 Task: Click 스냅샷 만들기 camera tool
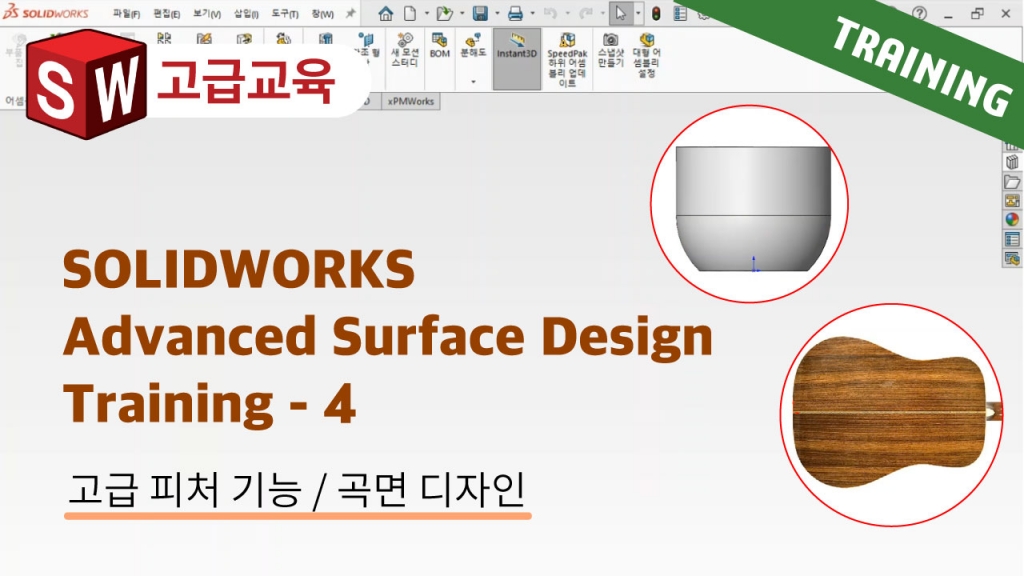pyautogui.click(x=611, y=50)
